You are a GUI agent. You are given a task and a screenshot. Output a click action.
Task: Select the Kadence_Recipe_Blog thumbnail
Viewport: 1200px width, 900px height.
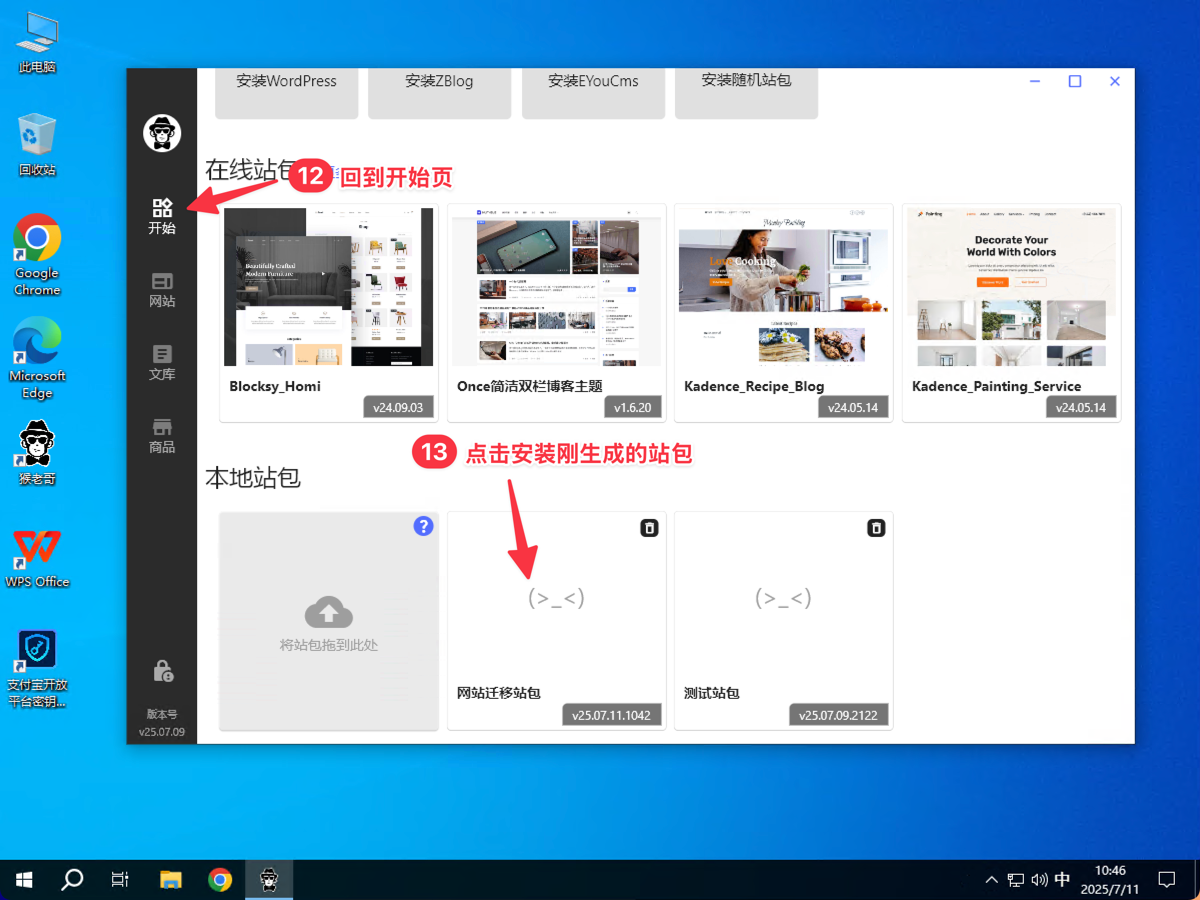pos(783,287)
